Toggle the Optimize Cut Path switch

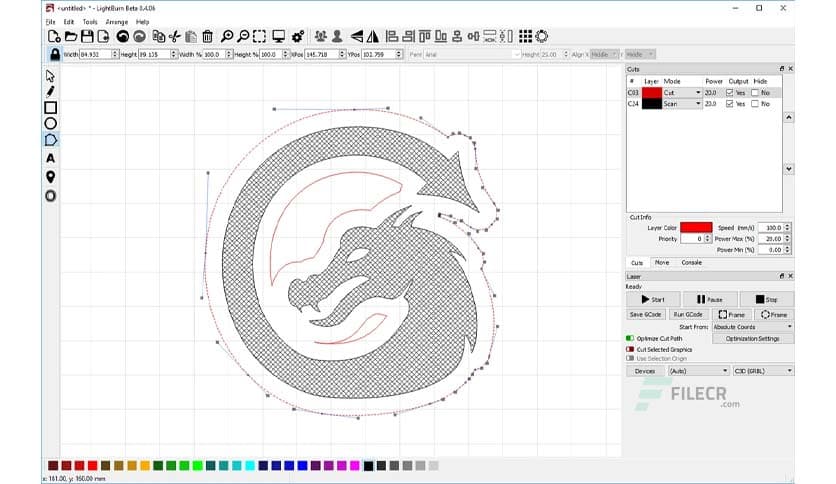(630, 338)
